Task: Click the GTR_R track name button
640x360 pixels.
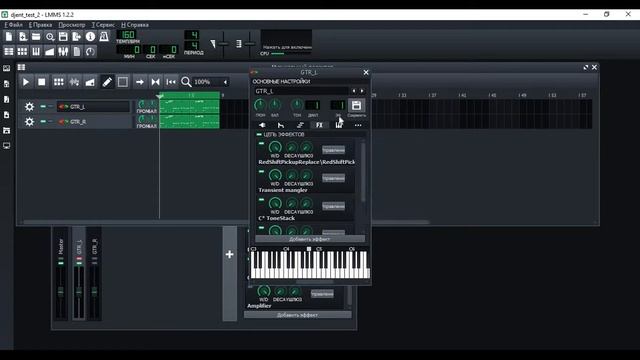Action: [x=93, y=122]
